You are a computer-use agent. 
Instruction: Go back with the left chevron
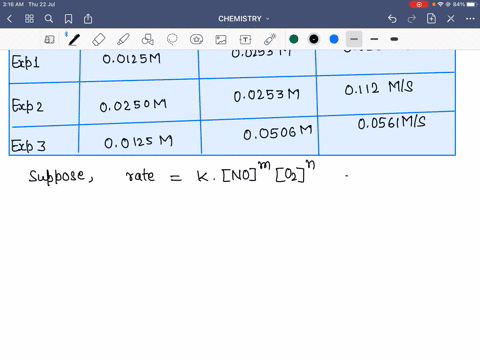pyautogui.click(x=9, y=19)
